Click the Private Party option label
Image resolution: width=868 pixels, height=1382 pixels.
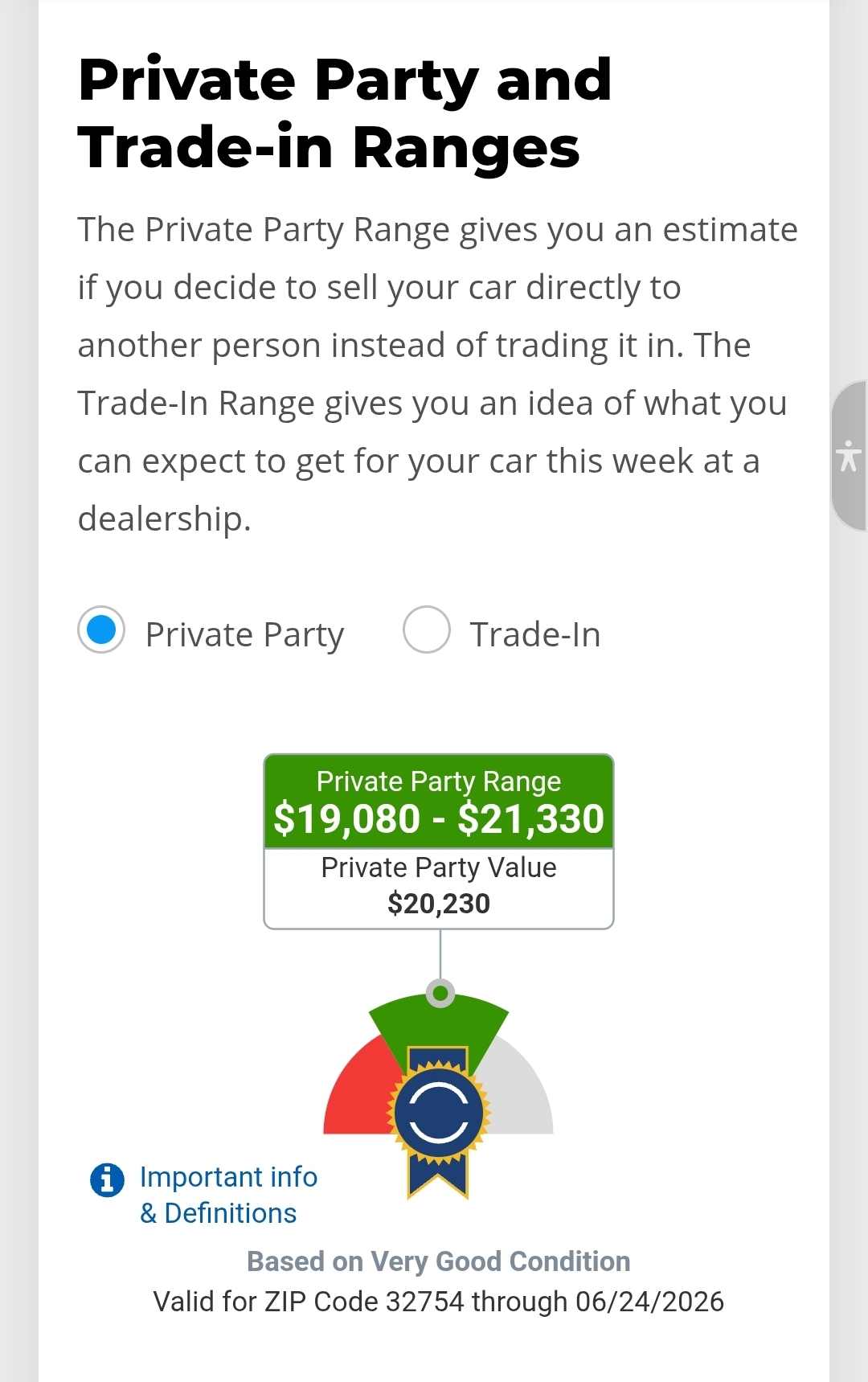coord(244,635)
